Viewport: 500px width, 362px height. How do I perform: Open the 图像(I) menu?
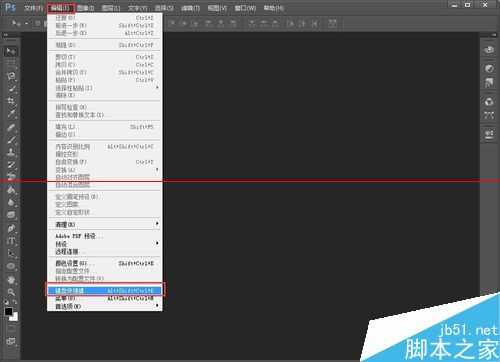click(86, 7)
